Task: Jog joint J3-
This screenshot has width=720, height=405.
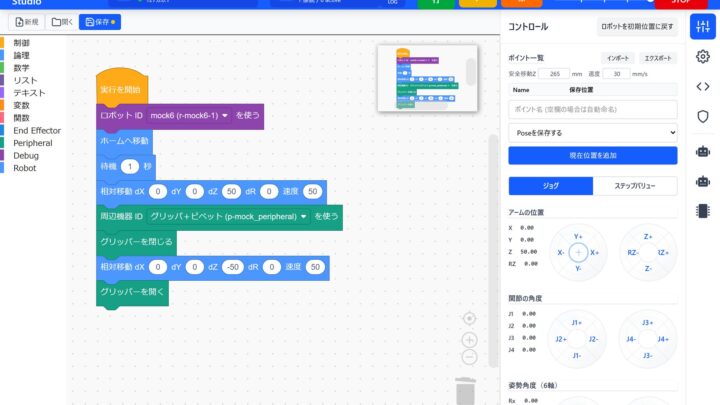Action: (647, 355)
